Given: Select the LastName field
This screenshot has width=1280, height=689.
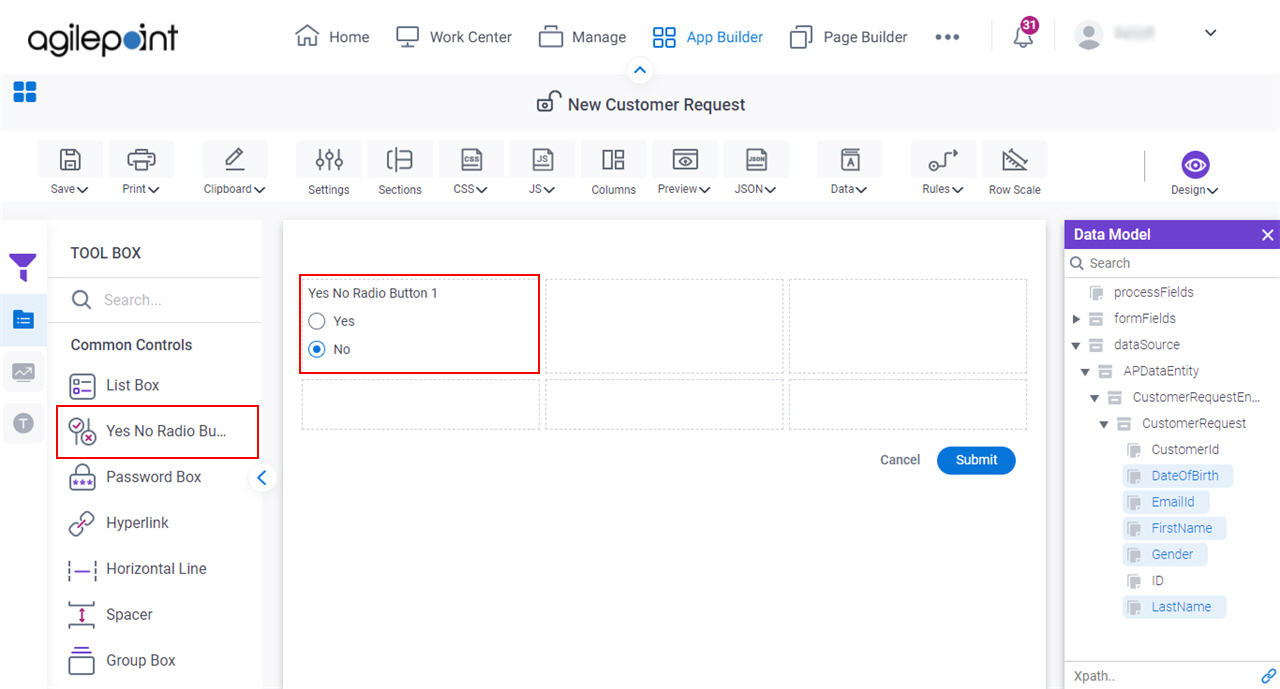Looking at the screenshot, I should [x=1173, y=607].
